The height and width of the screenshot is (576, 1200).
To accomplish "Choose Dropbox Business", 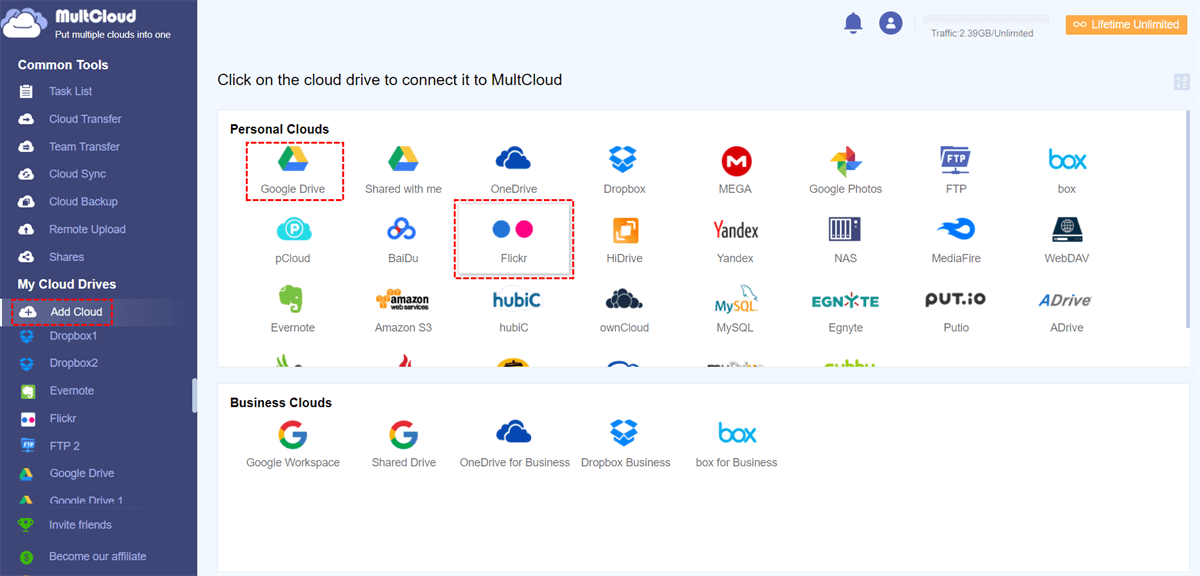I will [625, 444].
